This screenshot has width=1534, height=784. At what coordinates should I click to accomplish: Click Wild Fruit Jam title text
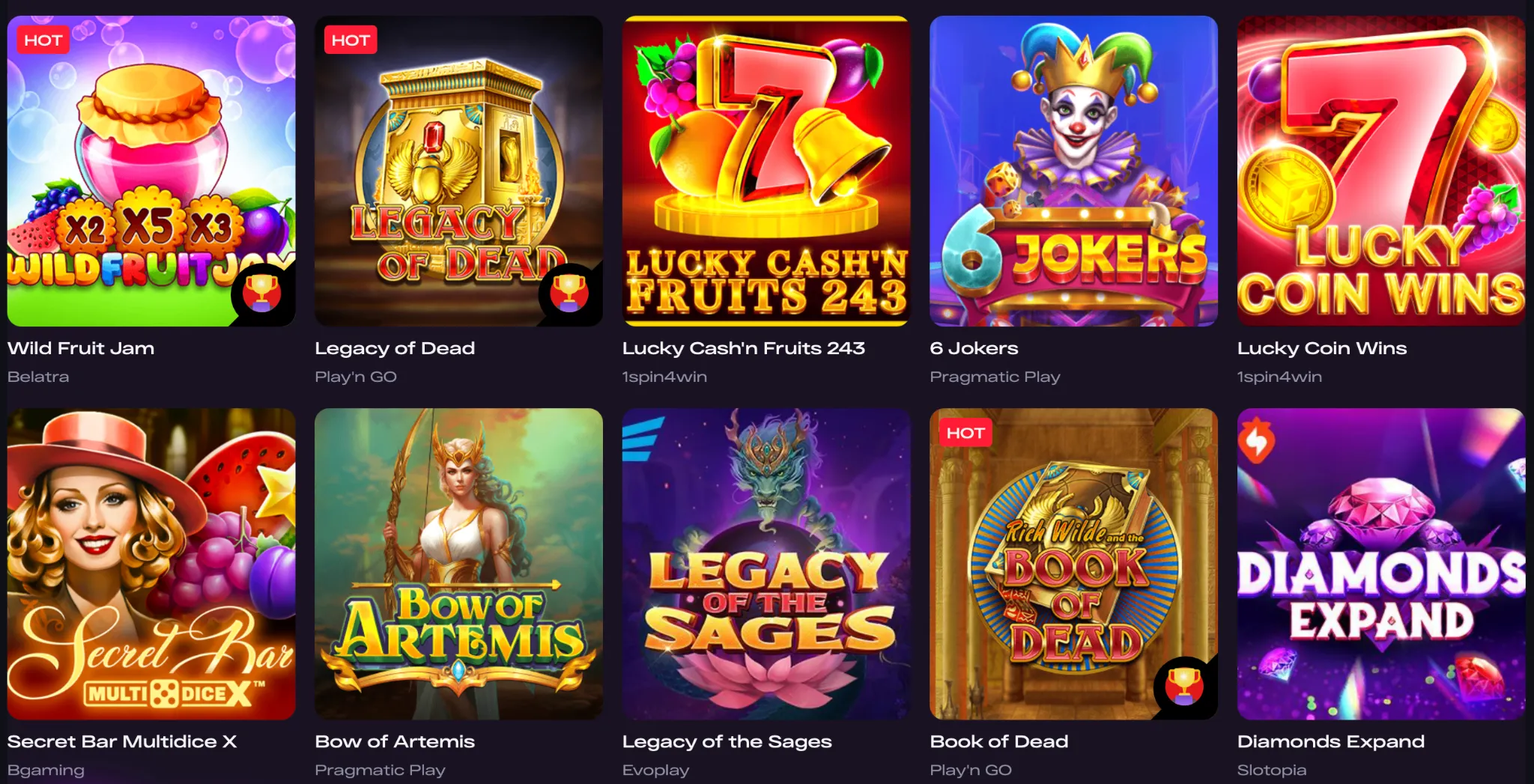81,348
